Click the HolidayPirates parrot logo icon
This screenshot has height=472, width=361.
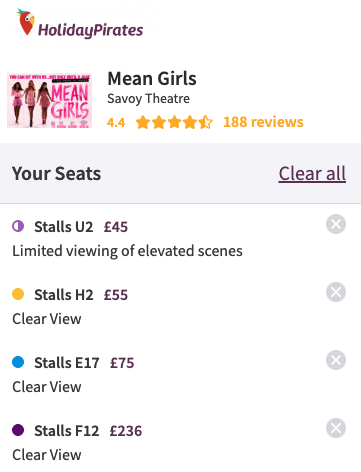coord(26,22)
